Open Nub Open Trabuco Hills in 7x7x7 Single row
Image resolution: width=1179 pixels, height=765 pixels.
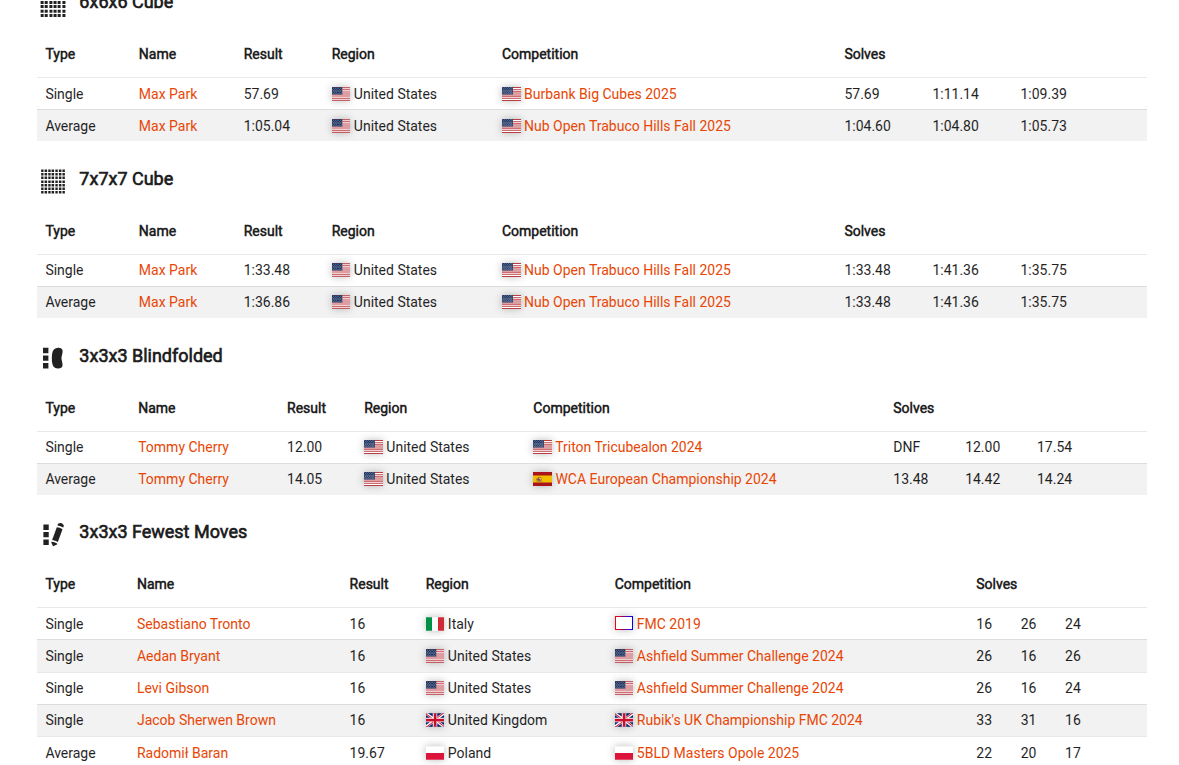[627, 270]
